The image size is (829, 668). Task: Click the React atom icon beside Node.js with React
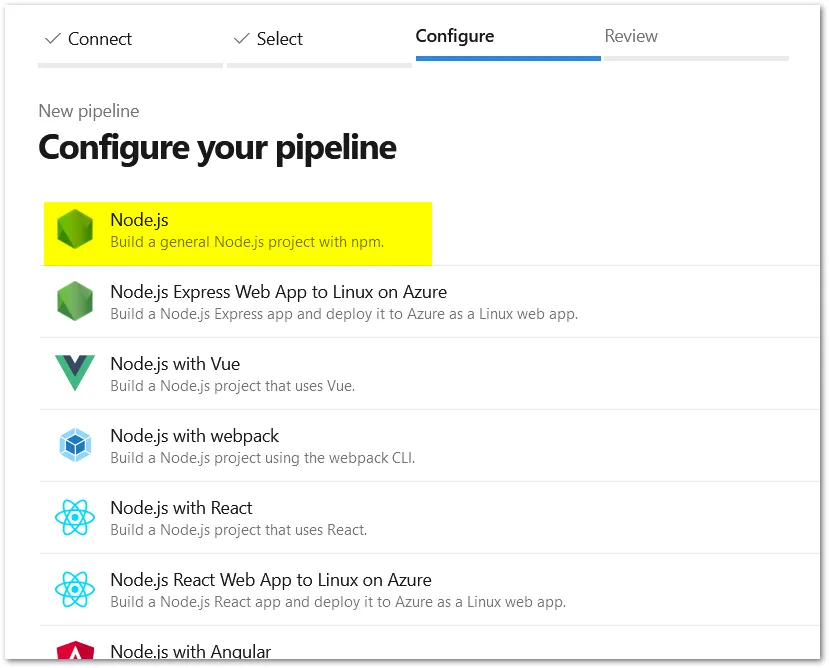pos(75,517)
